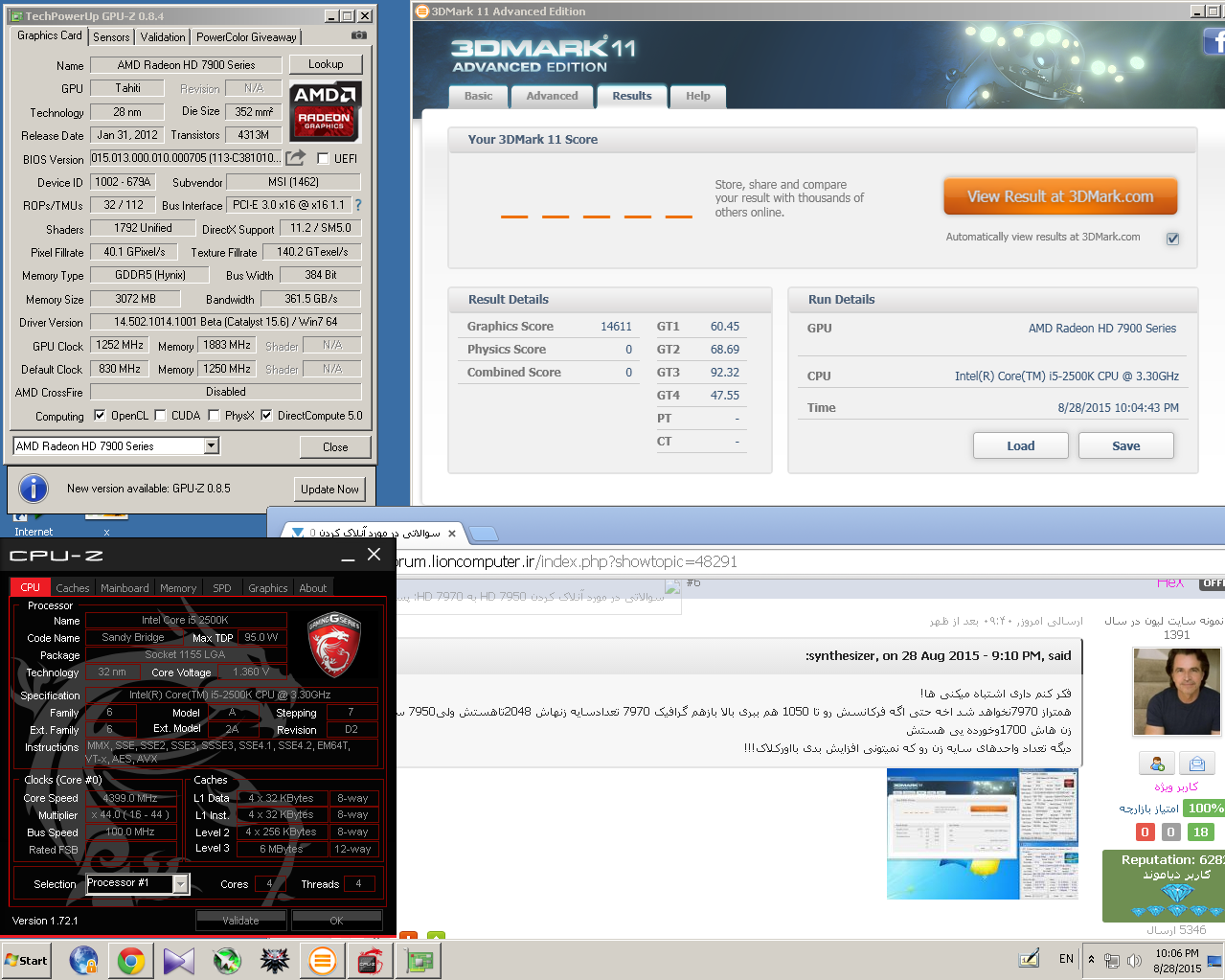
Task: Open the AMD Radeon HD 7900 Series dropdown
Action: pos(212,446)
